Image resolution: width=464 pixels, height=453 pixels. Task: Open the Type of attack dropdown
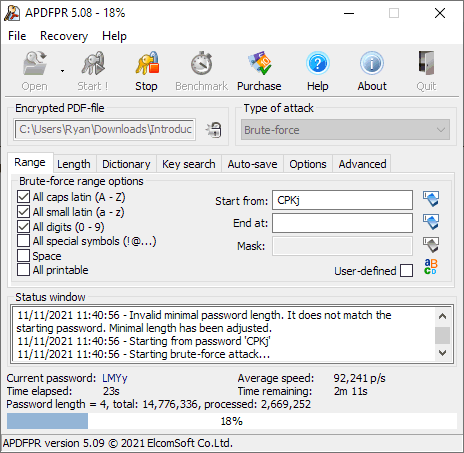pos(345,130)
